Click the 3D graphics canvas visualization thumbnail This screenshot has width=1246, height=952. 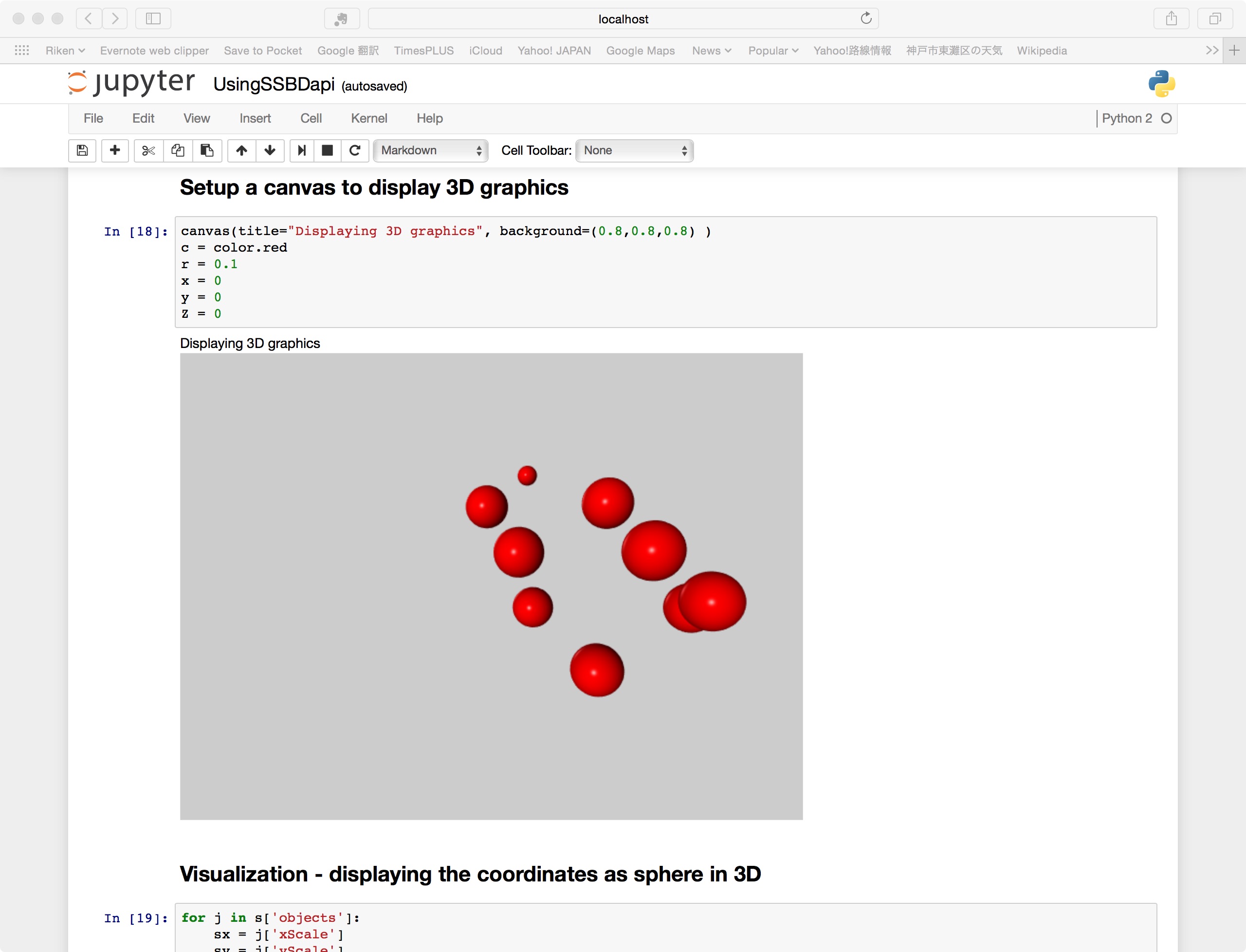point(491,586)
